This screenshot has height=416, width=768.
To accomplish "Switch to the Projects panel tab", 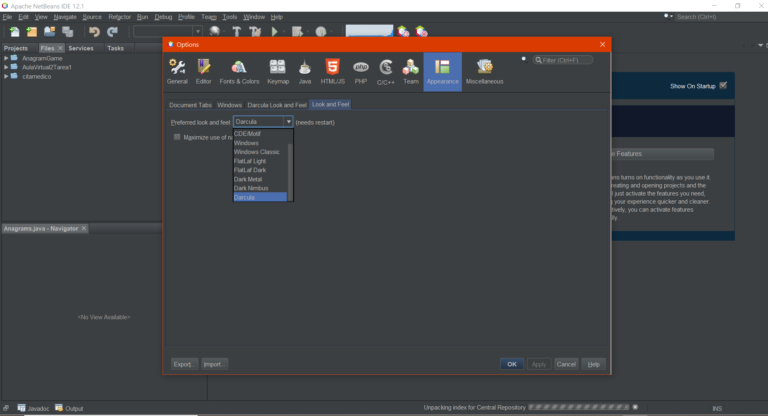I will tap(16, 48).
